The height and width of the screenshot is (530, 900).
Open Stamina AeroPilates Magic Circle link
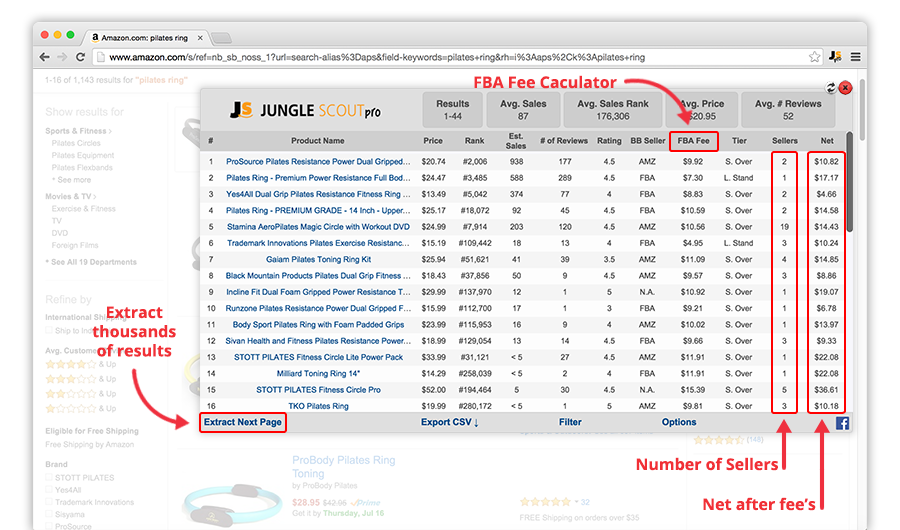[x=318, y=227]
